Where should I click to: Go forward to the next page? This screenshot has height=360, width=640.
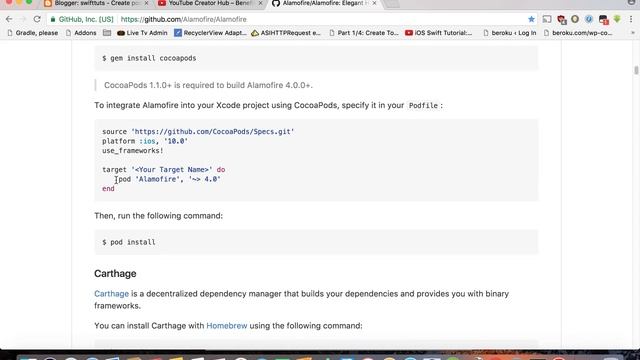point(22,19)
